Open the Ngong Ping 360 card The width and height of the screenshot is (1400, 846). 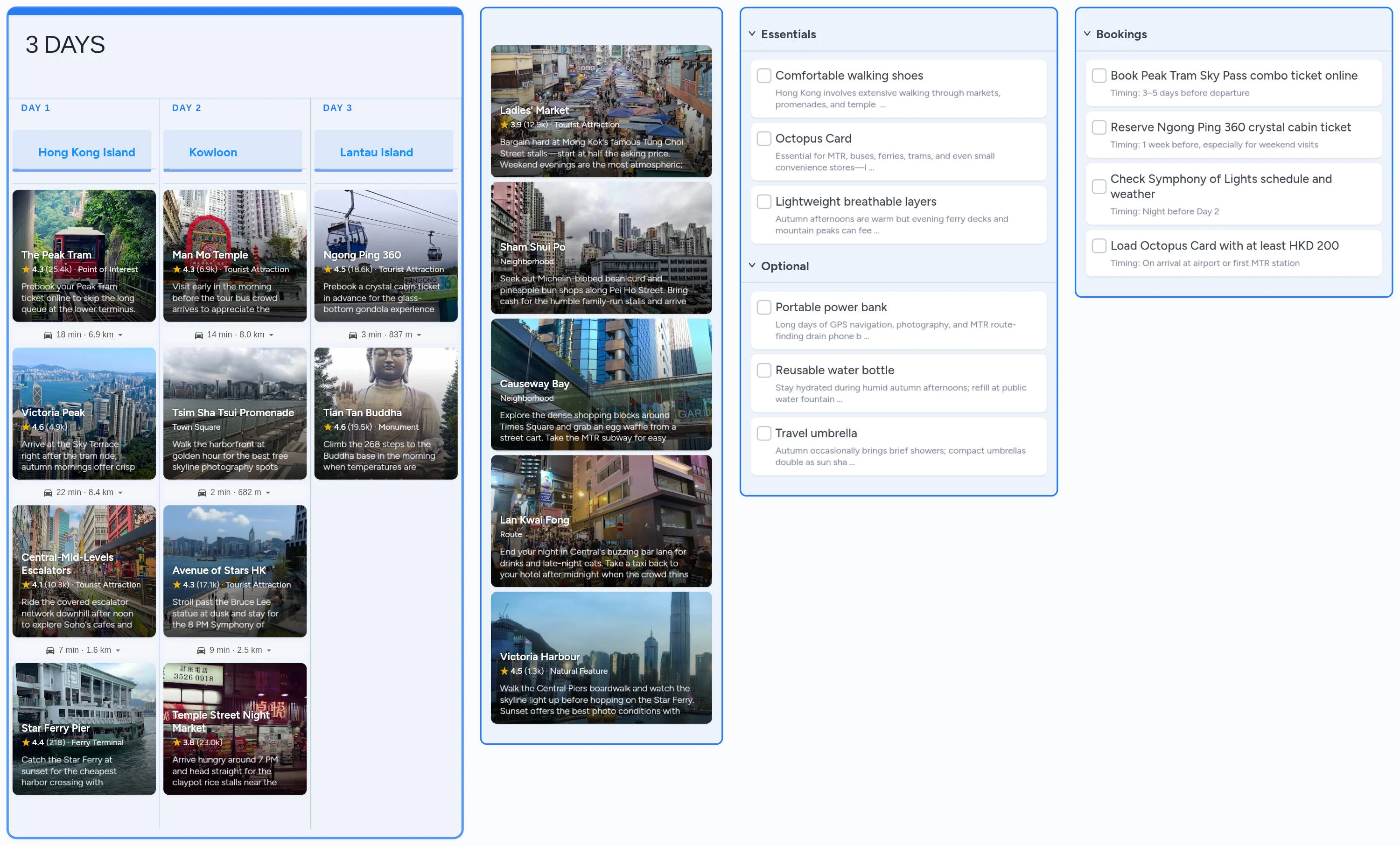[386, 256]
